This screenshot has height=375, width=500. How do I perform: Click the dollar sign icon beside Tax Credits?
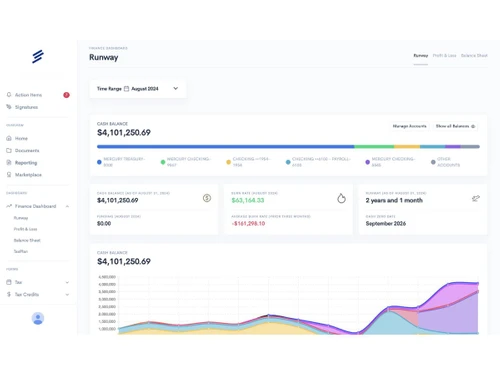coord(9,294)
